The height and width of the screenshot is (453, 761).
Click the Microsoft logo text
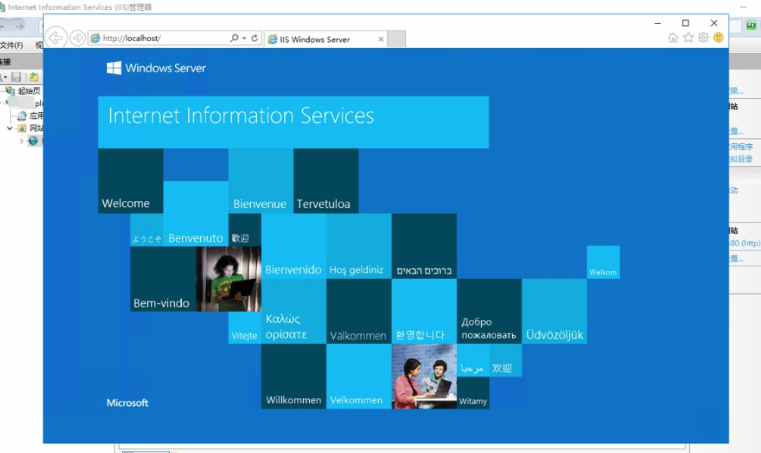(127, 403)
